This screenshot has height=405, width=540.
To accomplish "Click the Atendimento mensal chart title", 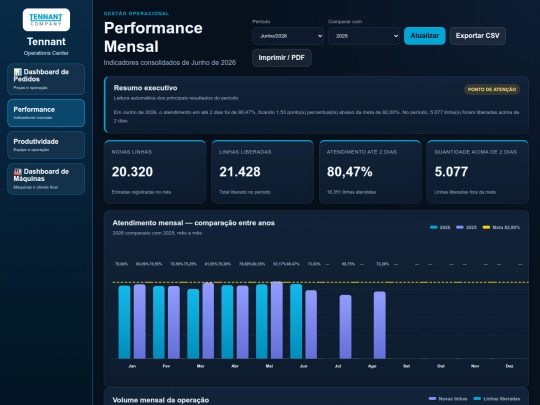I will tap(194, 223).
